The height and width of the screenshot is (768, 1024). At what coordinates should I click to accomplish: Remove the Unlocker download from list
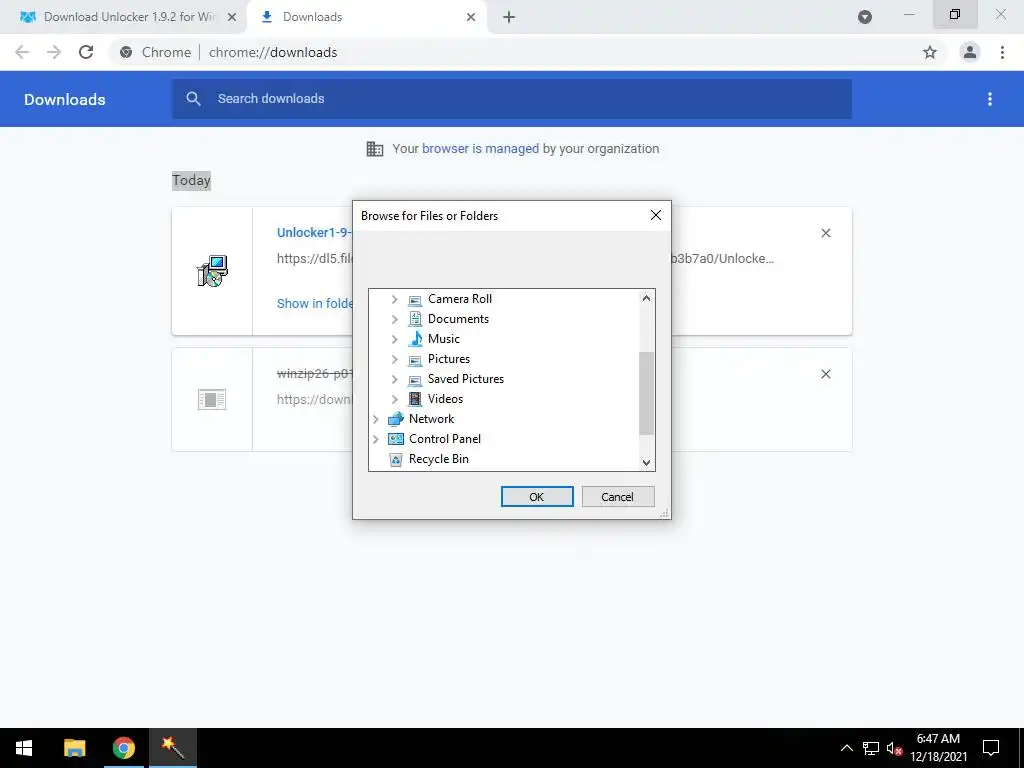point(826,233)
